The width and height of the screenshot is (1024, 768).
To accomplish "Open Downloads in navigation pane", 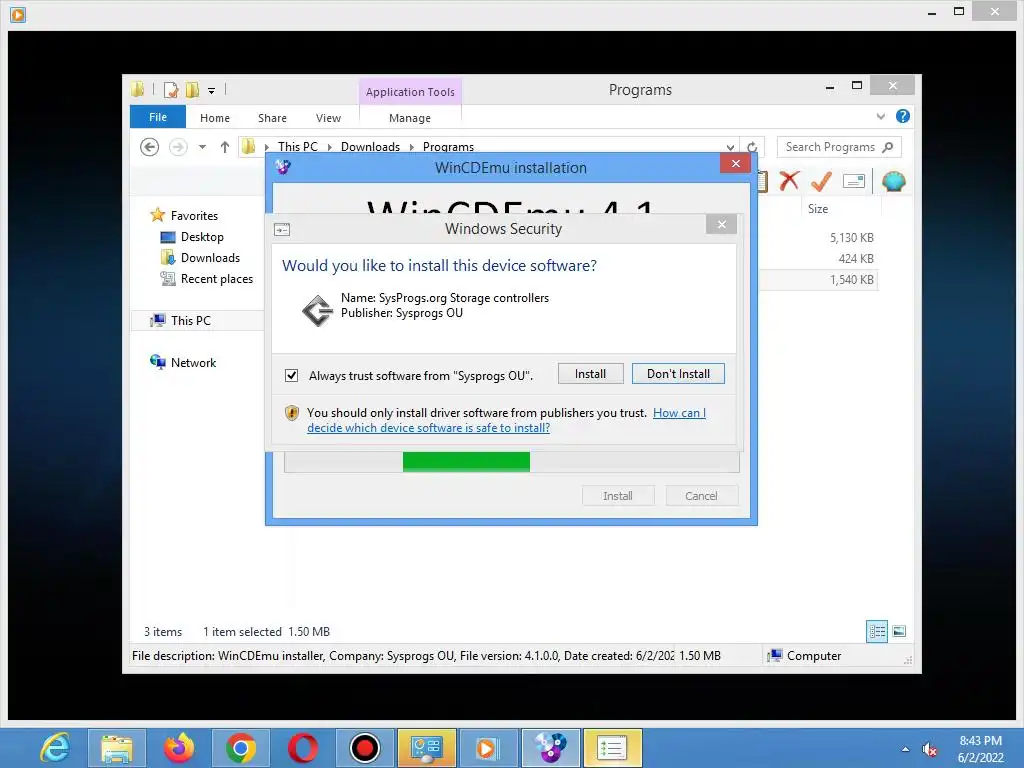I will [x=210, y=257].
